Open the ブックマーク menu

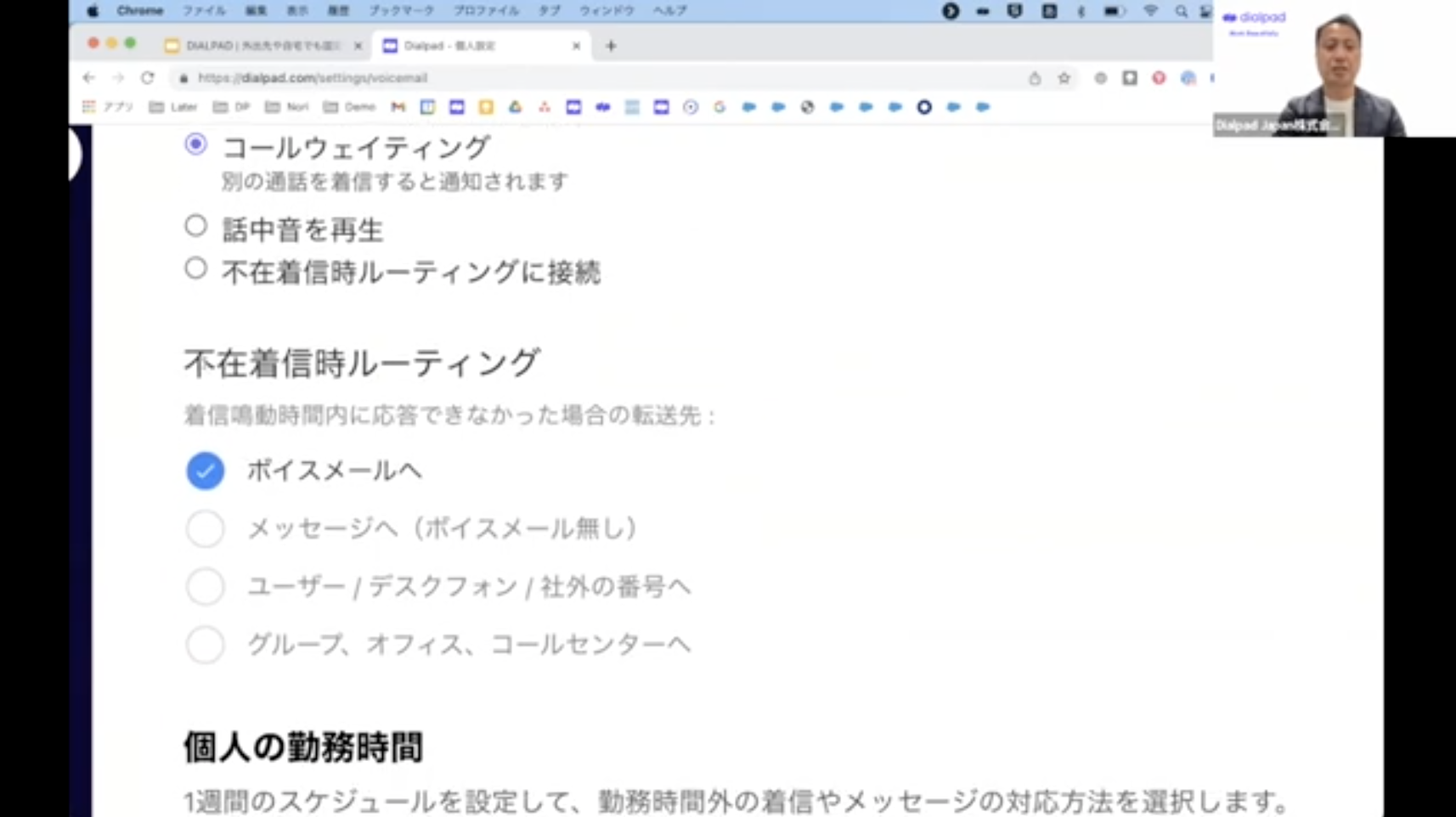[x=401, y=11]
